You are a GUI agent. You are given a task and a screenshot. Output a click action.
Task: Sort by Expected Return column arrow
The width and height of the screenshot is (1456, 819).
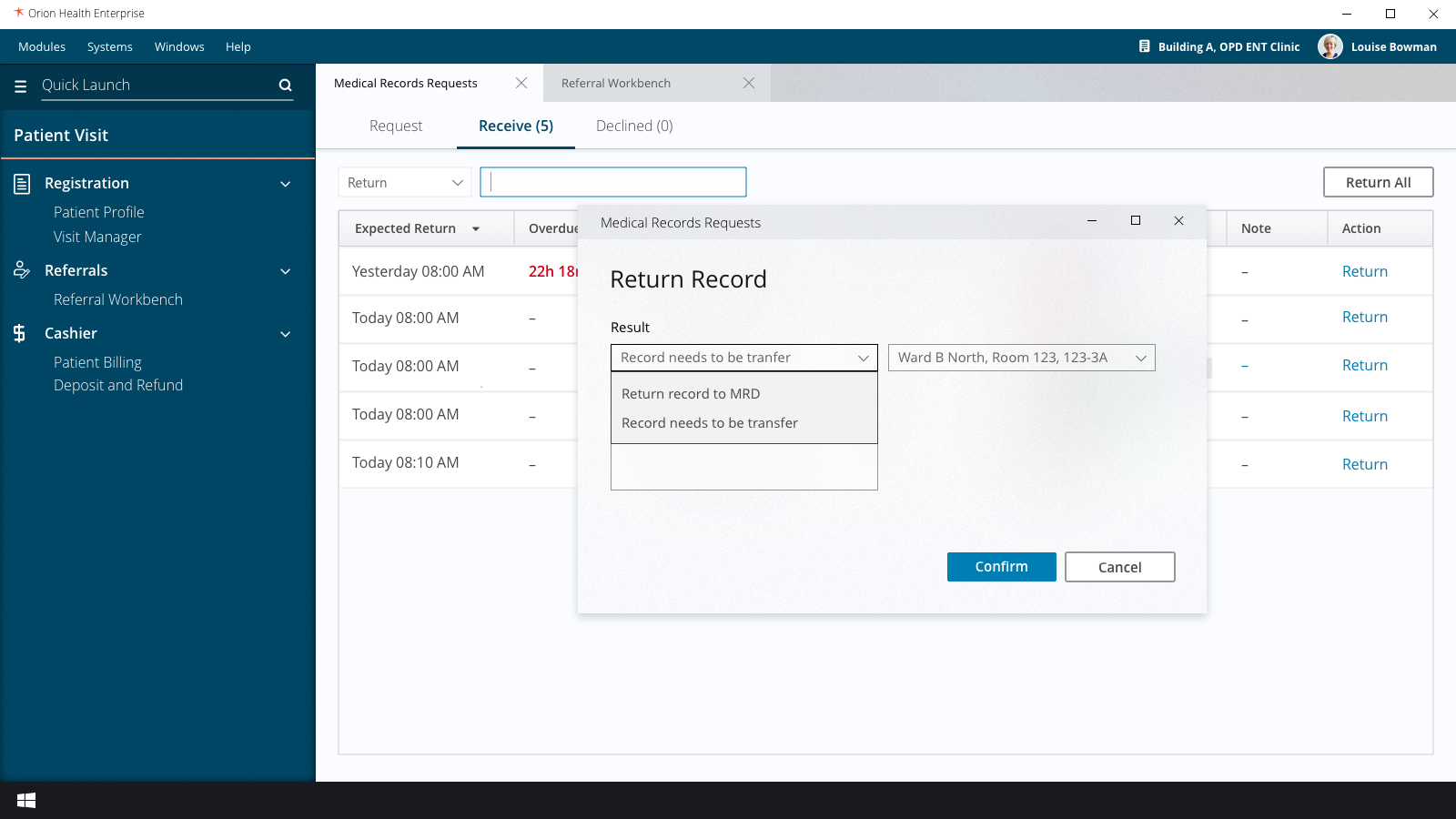476,229
